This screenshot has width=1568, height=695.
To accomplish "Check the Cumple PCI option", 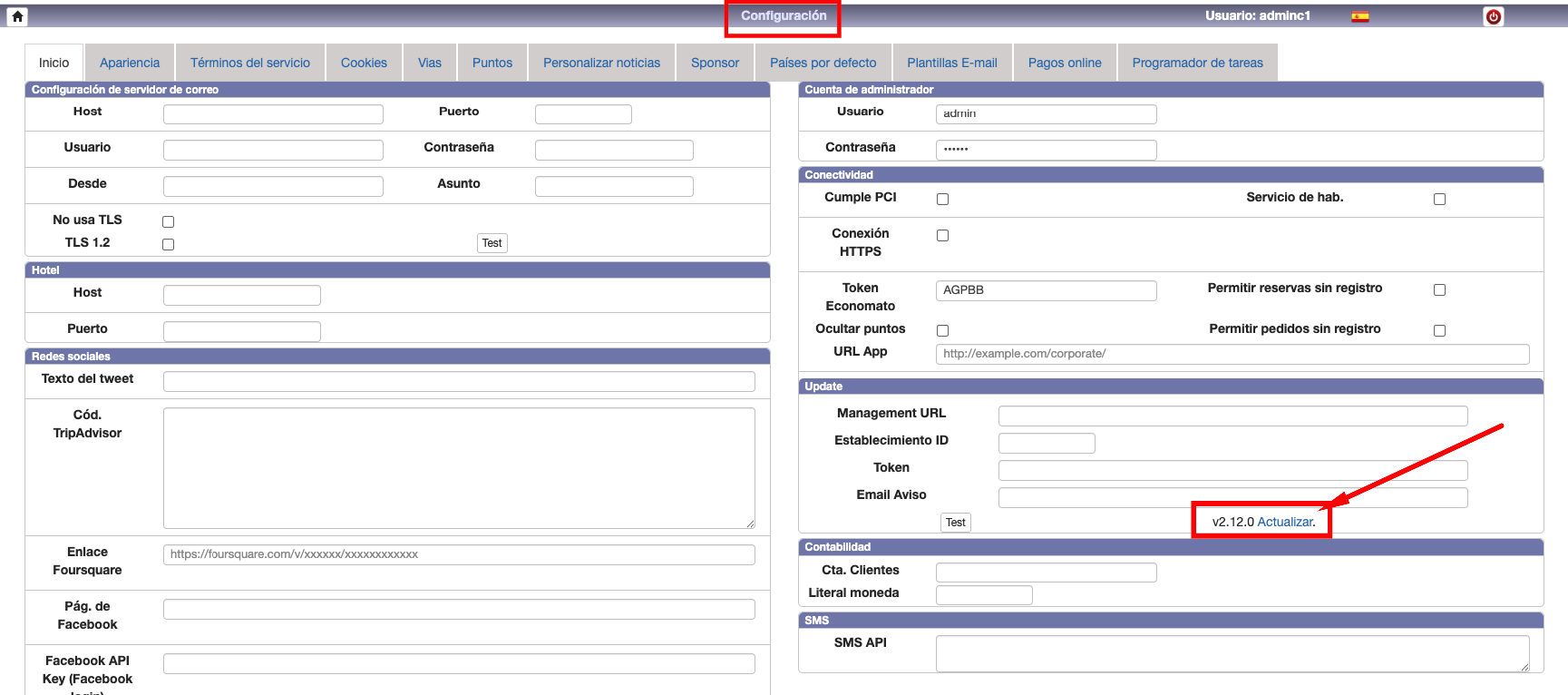I will [x=942, y=199].
